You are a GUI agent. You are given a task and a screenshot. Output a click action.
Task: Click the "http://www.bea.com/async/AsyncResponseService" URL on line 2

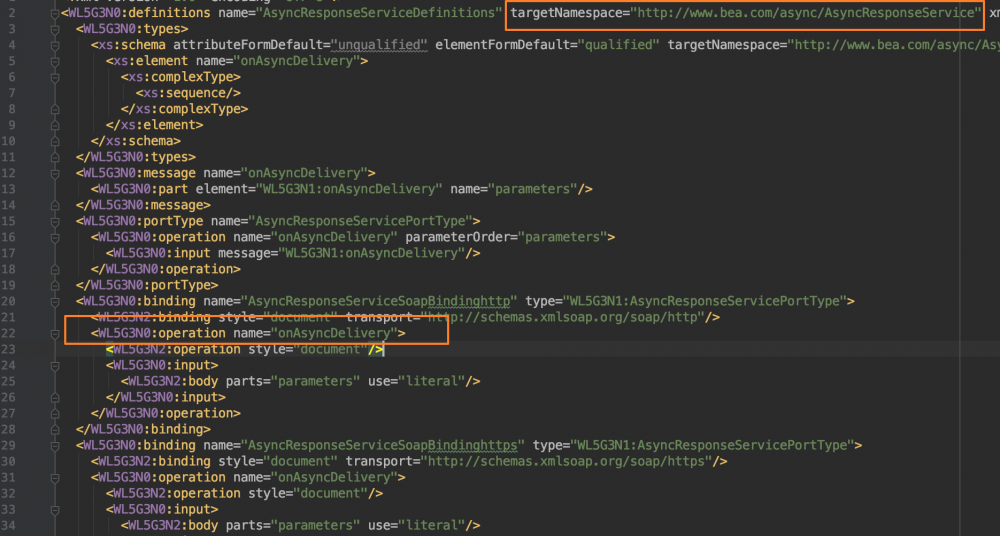(x=806, y=13)
